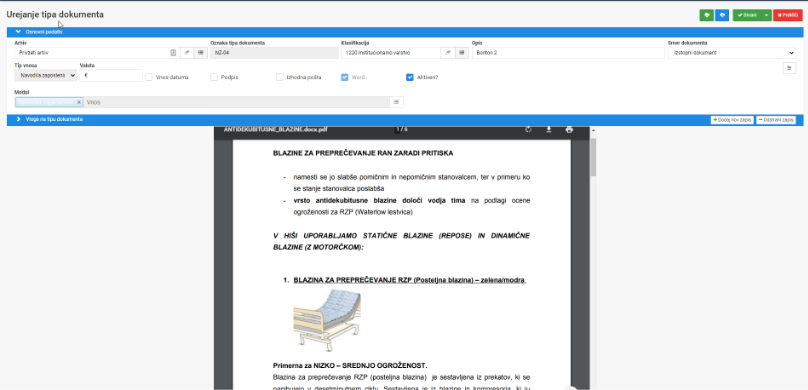The width and height of the screenshot is (808, 390).
Task: Open the Modul list icon
Action: (396, 102)
